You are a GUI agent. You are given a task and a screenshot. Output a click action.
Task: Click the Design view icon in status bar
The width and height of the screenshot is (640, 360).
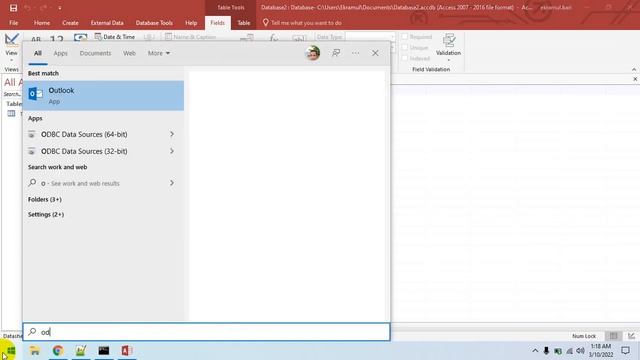(x=631, y=336)
